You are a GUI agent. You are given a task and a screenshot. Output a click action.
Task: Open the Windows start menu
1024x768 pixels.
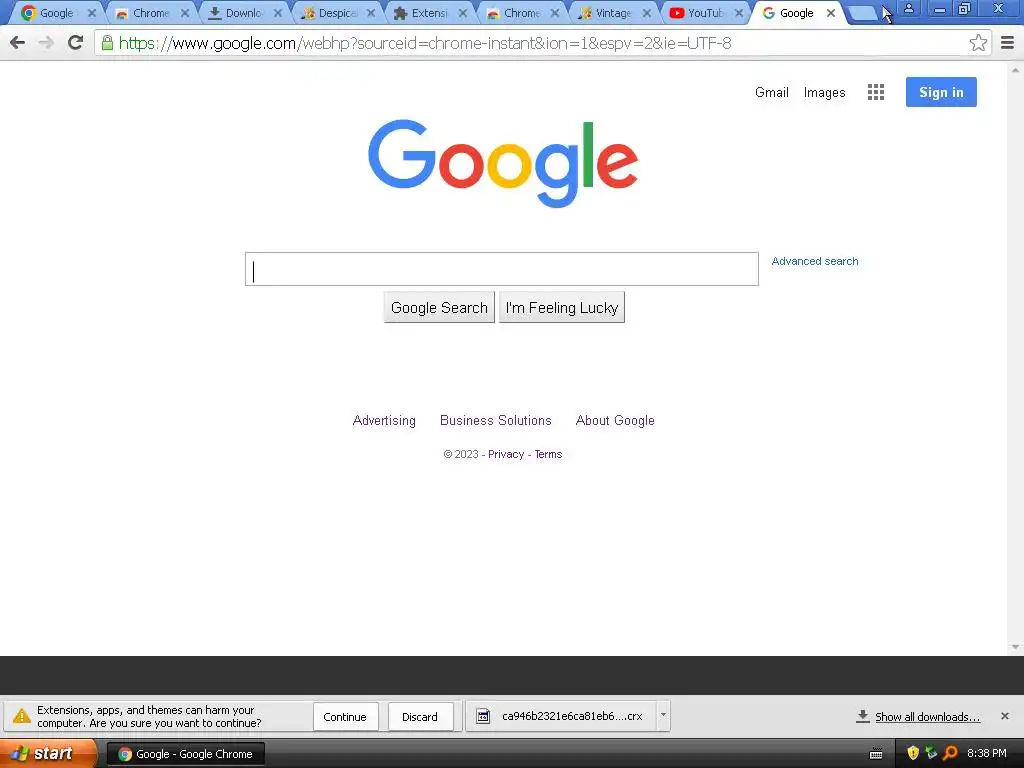tap(48, 753)
